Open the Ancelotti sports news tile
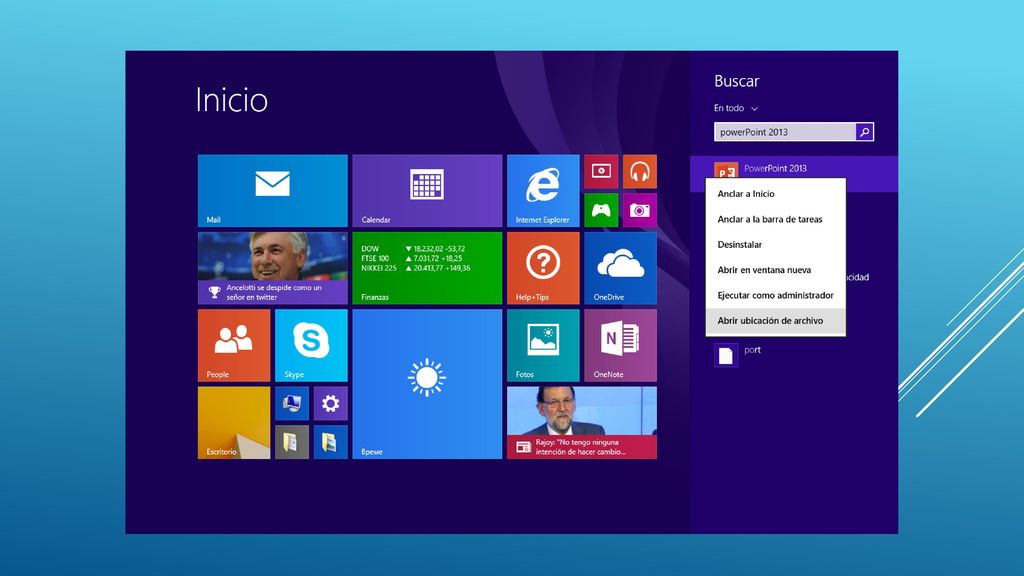Image resolution: width=1024 pixels, height=576 pixels. click(272, 268)
